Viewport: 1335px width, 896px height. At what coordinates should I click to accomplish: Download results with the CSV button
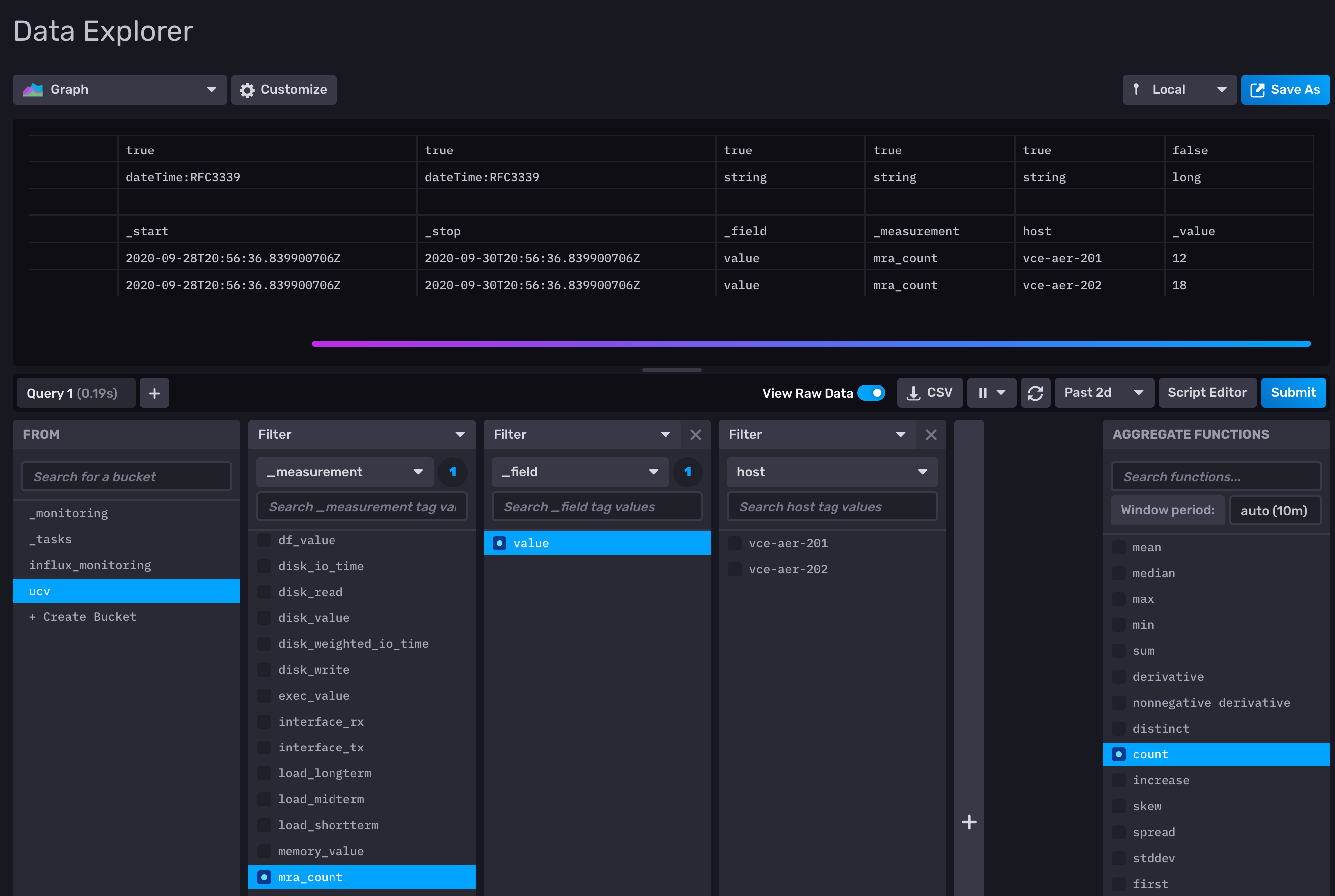[930, 393]
